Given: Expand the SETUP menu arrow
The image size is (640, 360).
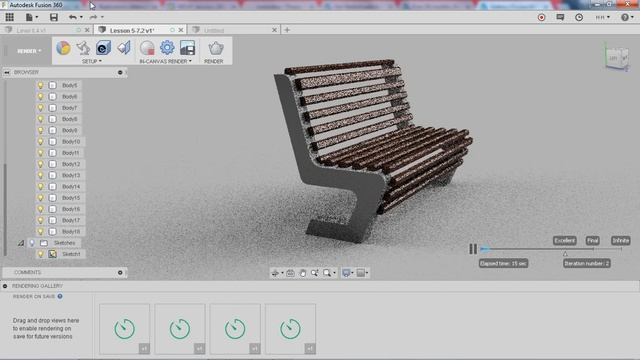Looking at the screenshot, I should (x=100, y=61).
